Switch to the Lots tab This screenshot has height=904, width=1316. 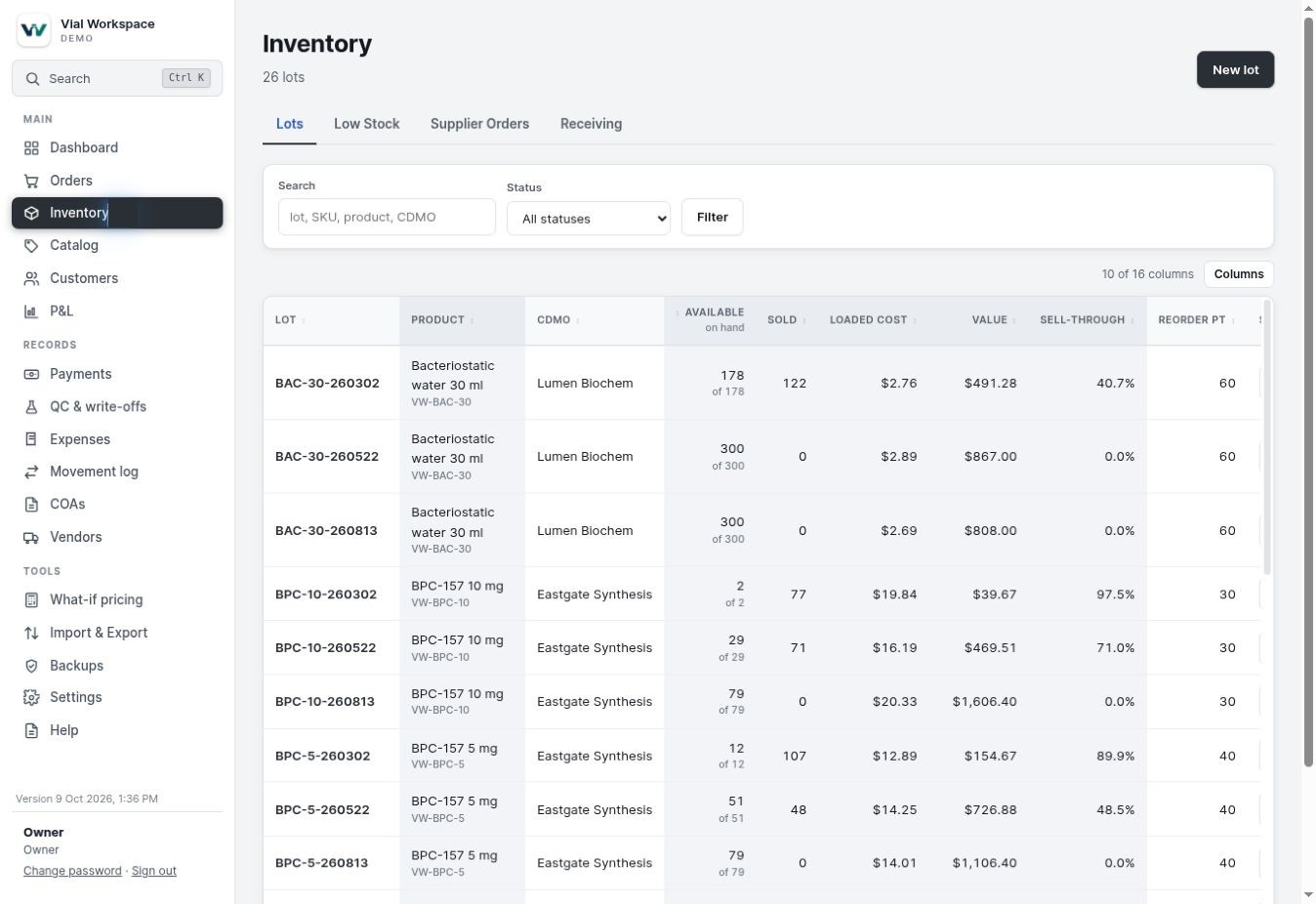tap(289, 124)
